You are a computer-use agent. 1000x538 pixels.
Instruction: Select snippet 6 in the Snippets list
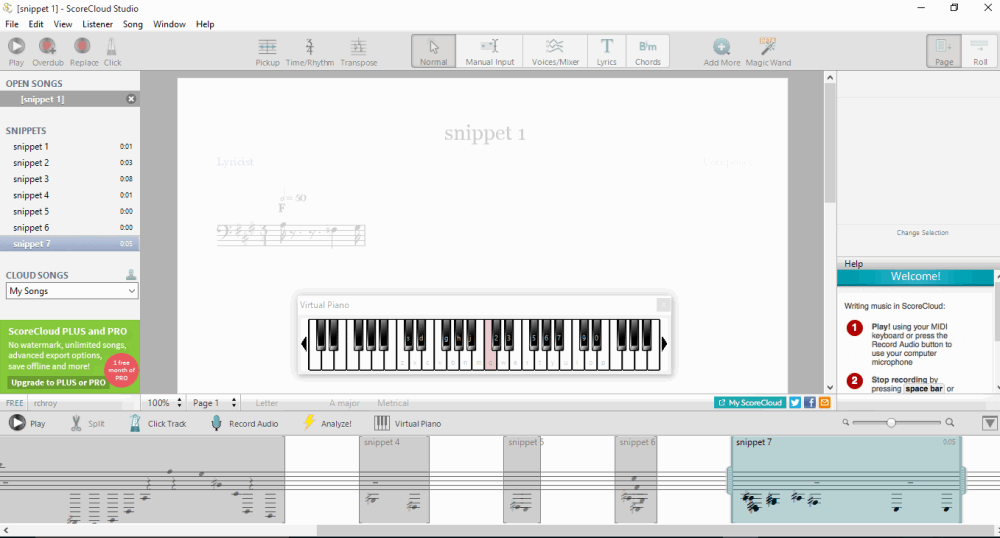pyautogui.click(x=70, y=228)
